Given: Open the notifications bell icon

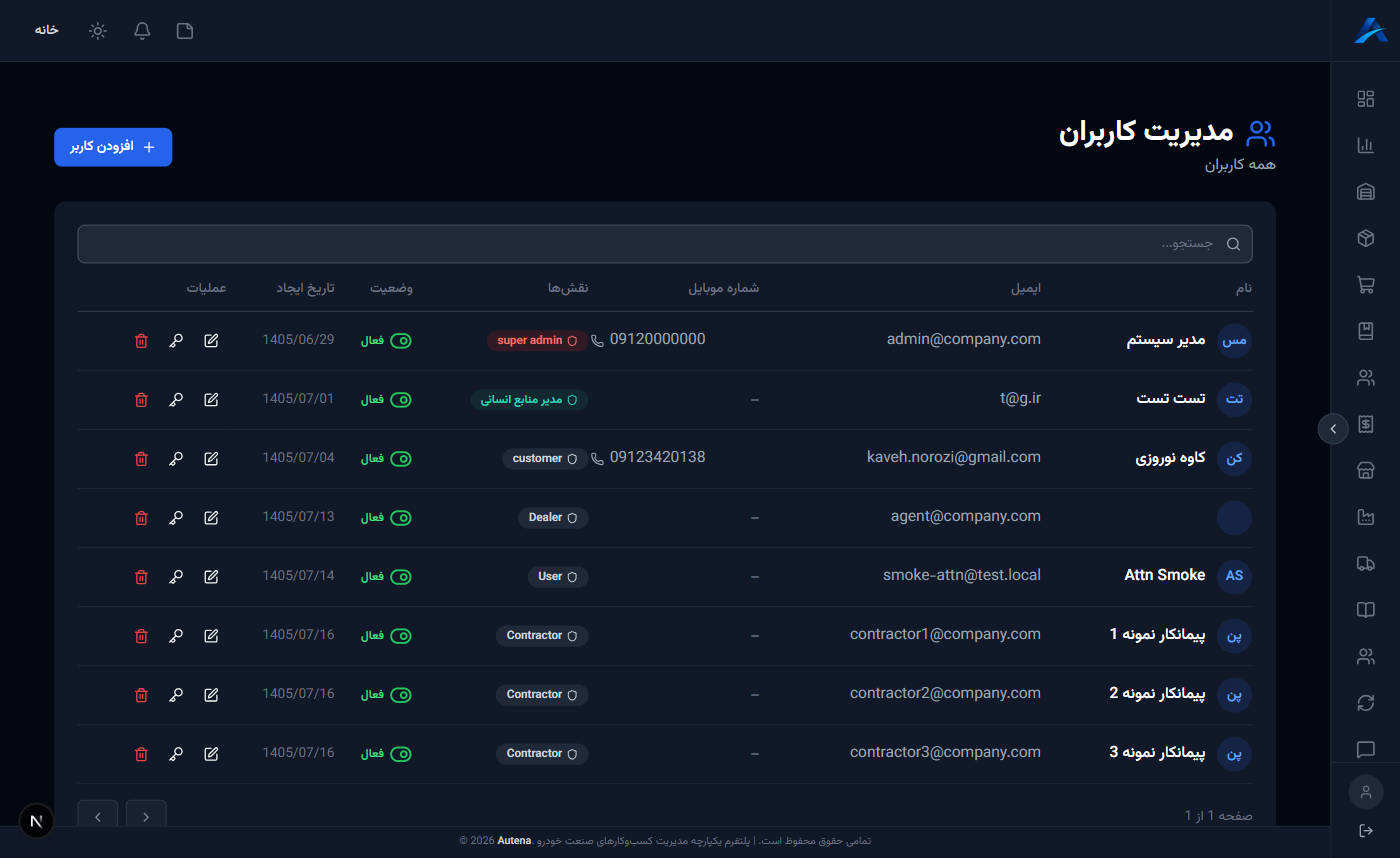Looking at the screenshot, I should coord(142,31).
